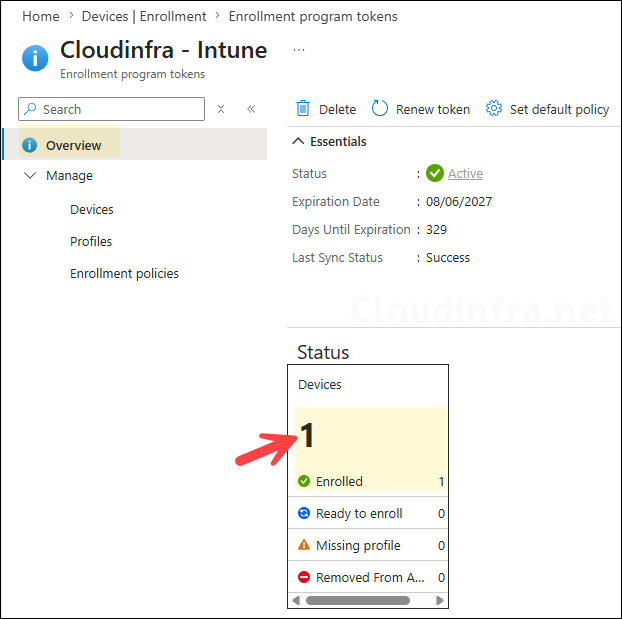Click the Delete trash can icon
This screenshot has width=622, height=619.
tap(303, 108)
